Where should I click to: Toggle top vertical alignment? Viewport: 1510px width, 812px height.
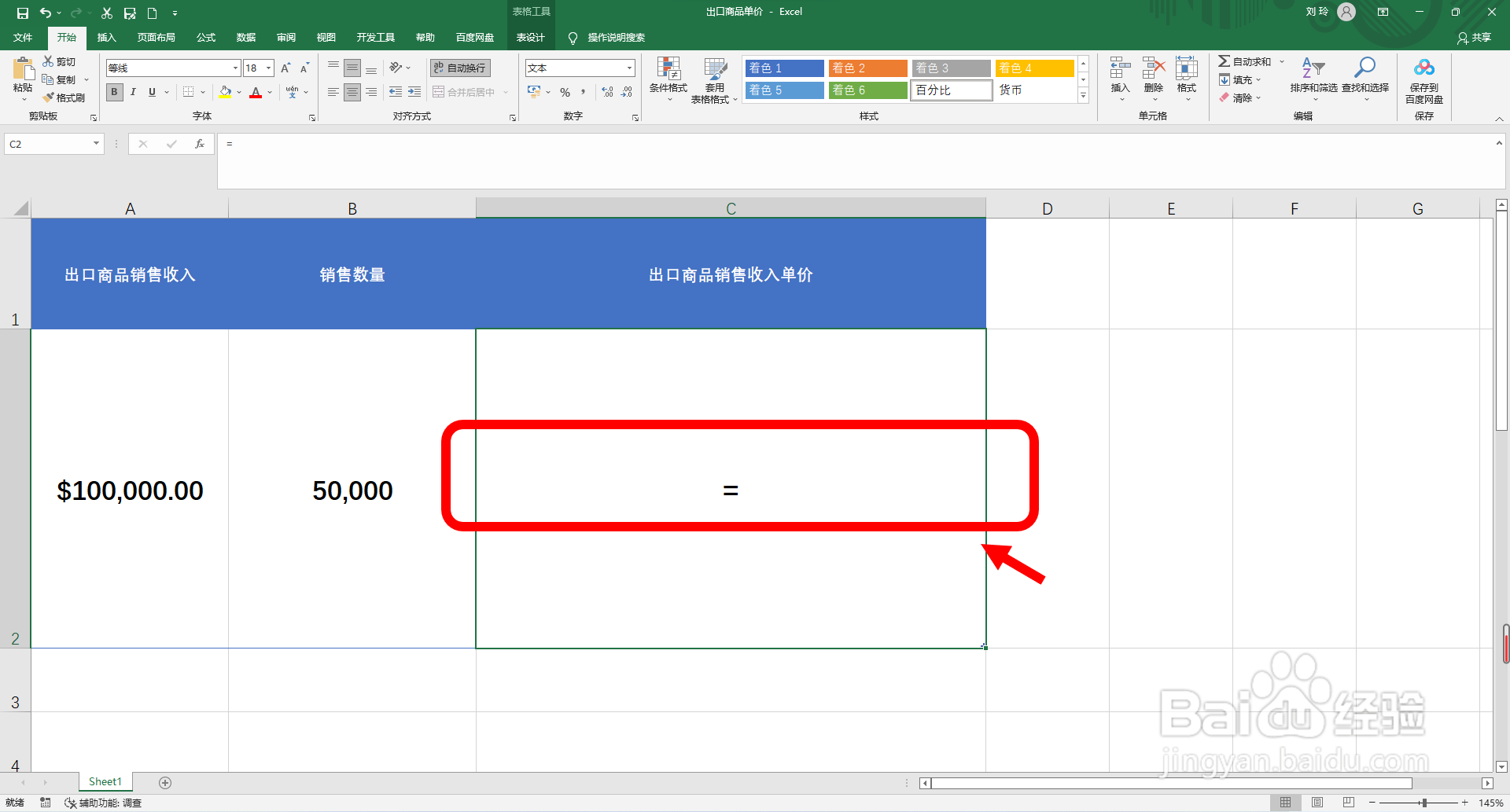[x=333, y=68]
